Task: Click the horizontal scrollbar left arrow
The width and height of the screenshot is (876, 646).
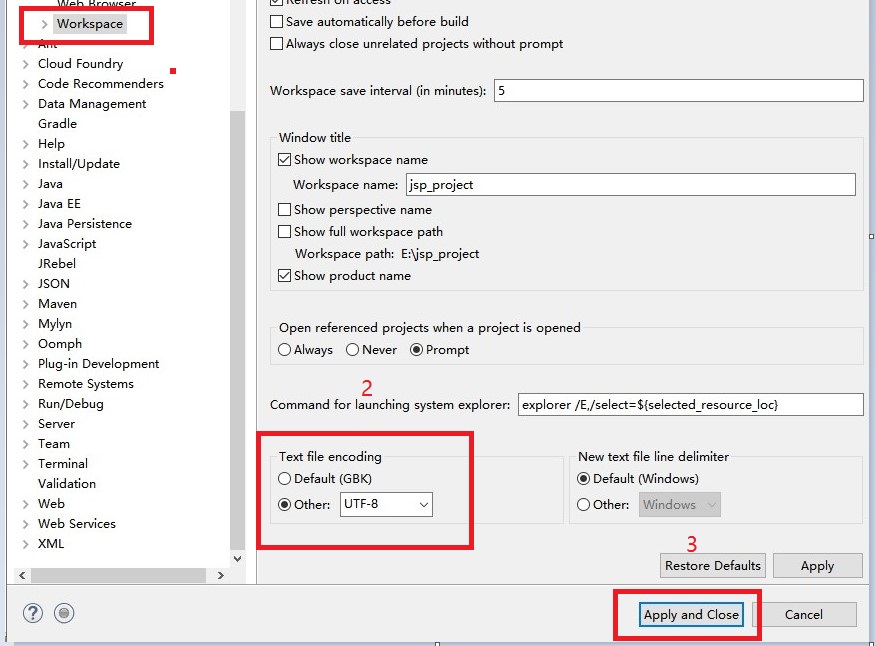Action: pos(22,576)
